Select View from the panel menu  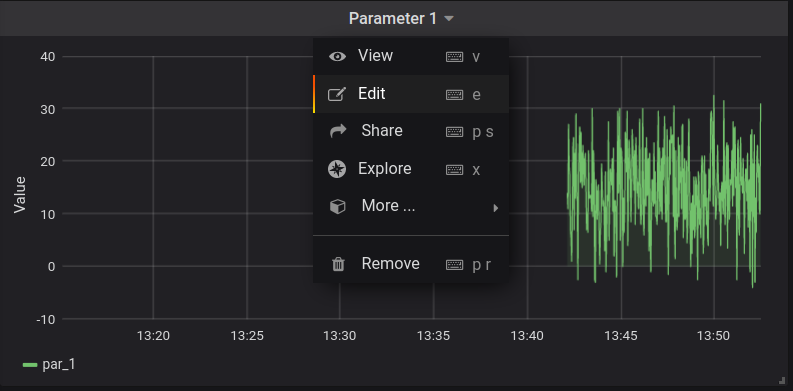point(411,56)
